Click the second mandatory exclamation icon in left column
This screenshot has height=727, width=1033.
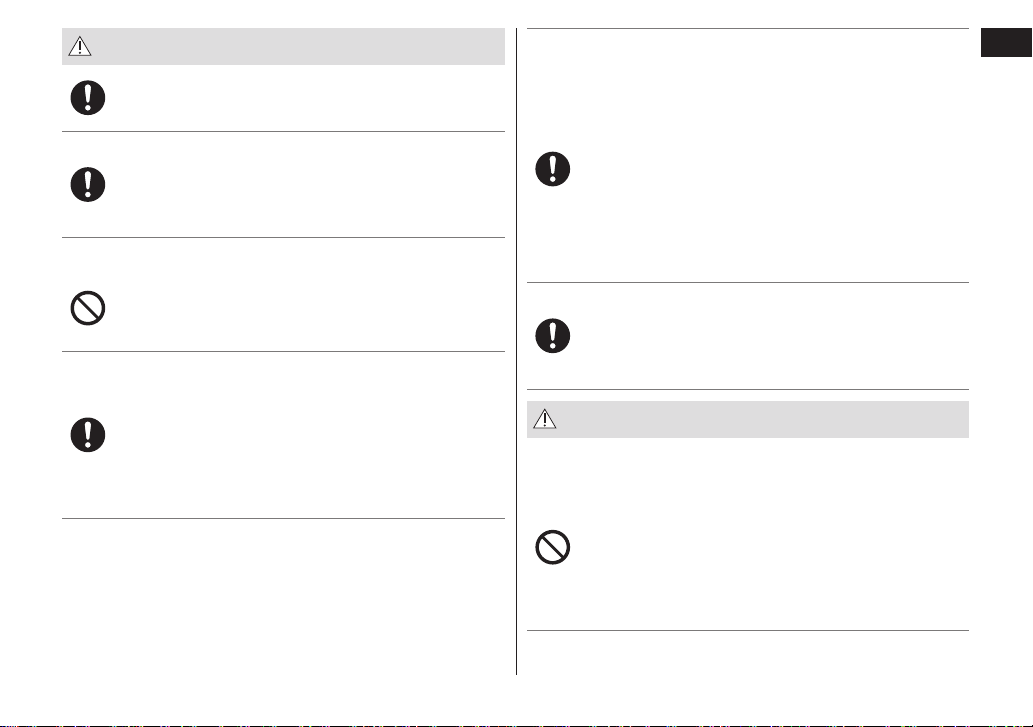point(88,184)
